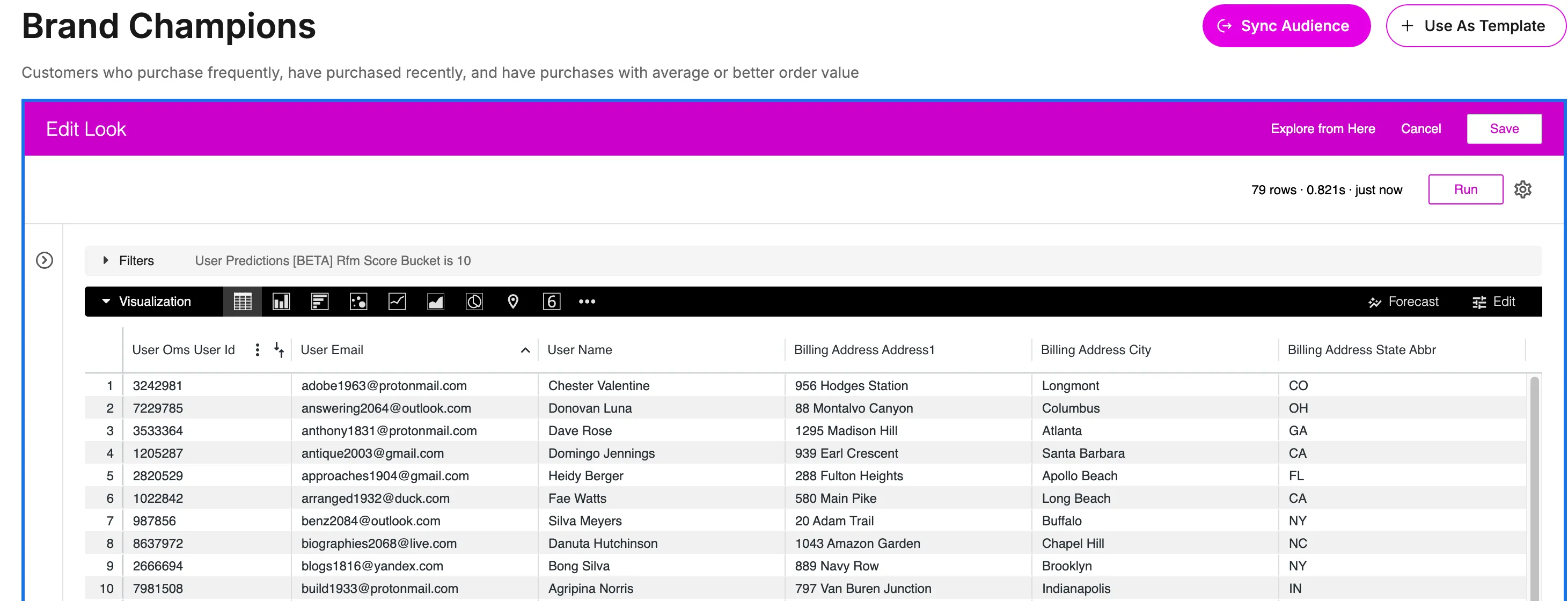This screenshot has width=1568, height=601.
Task: Select the 1043 Amazon Garden cell
Action: (x=908, y=543)
